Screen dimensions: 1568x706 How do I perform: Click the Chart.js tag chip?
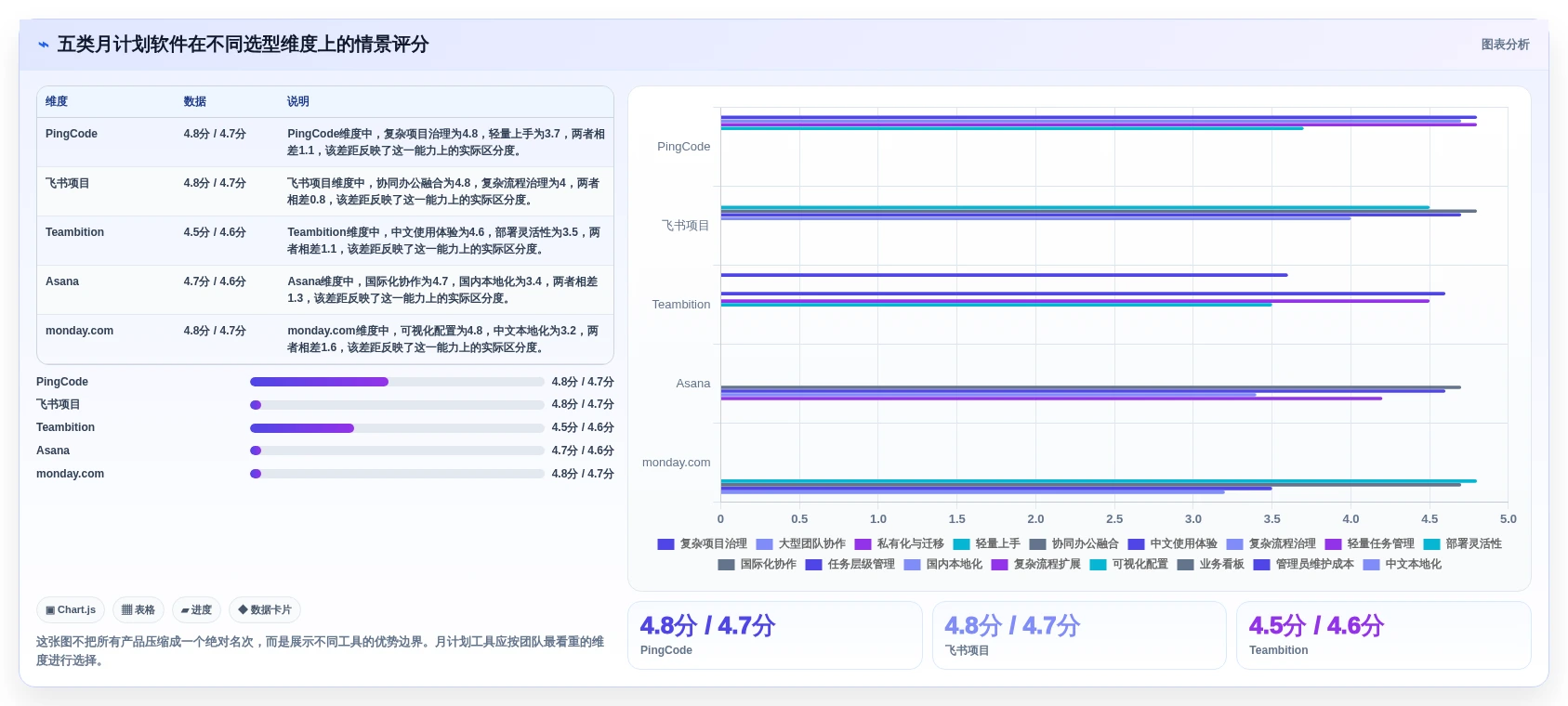coord(71,610)
